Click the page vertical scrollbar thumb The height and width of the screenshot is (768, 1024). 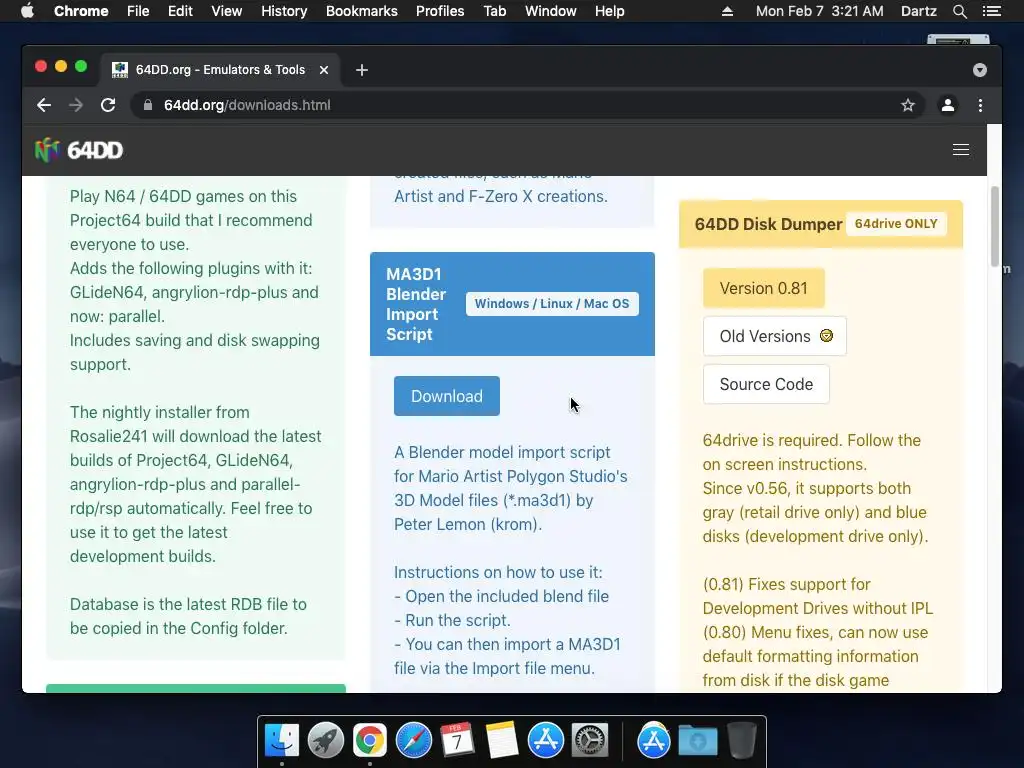point(995,226)
